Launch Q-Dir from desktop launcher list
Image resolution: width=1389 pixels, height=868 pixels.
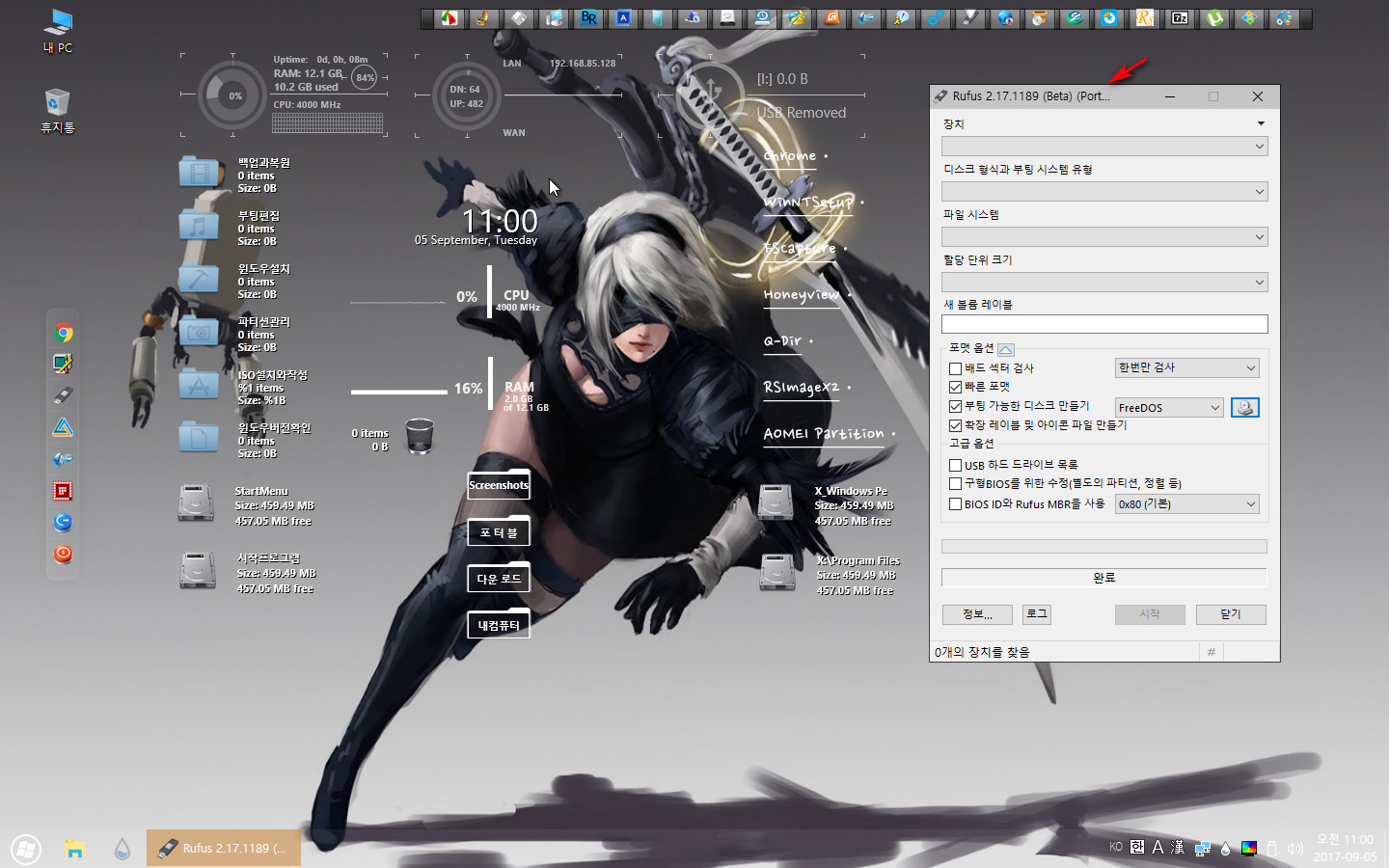(782, 341)
